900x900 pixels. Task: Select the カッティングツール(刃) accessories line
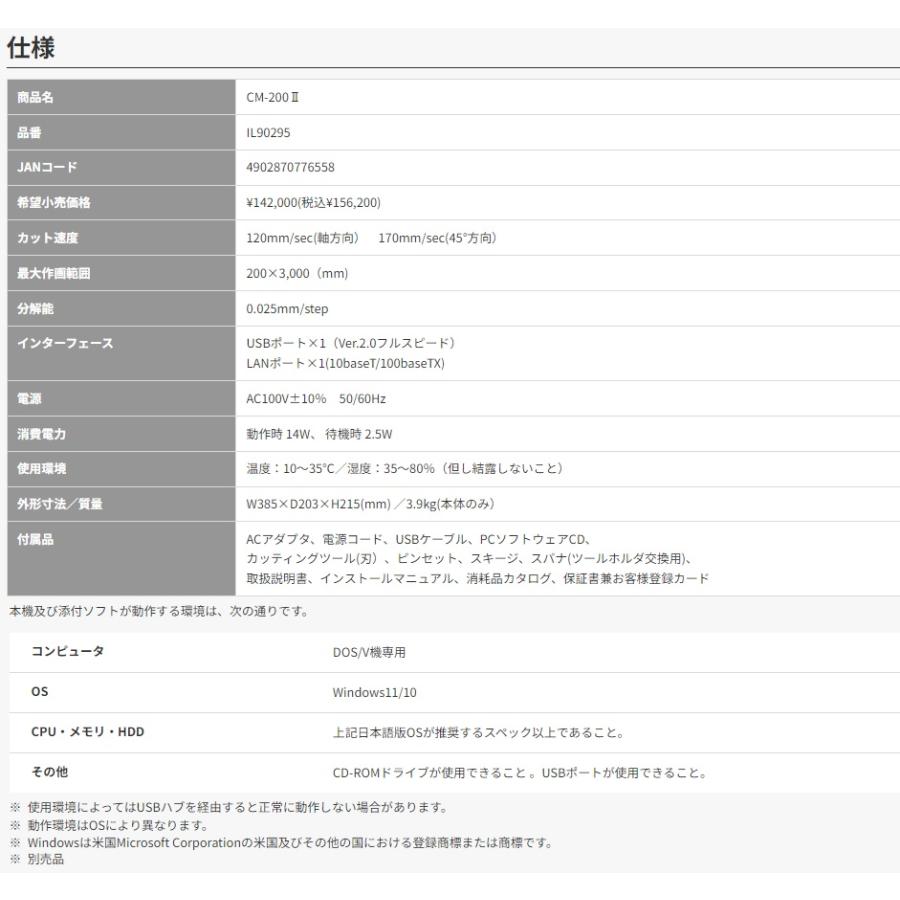coord(470,558)
